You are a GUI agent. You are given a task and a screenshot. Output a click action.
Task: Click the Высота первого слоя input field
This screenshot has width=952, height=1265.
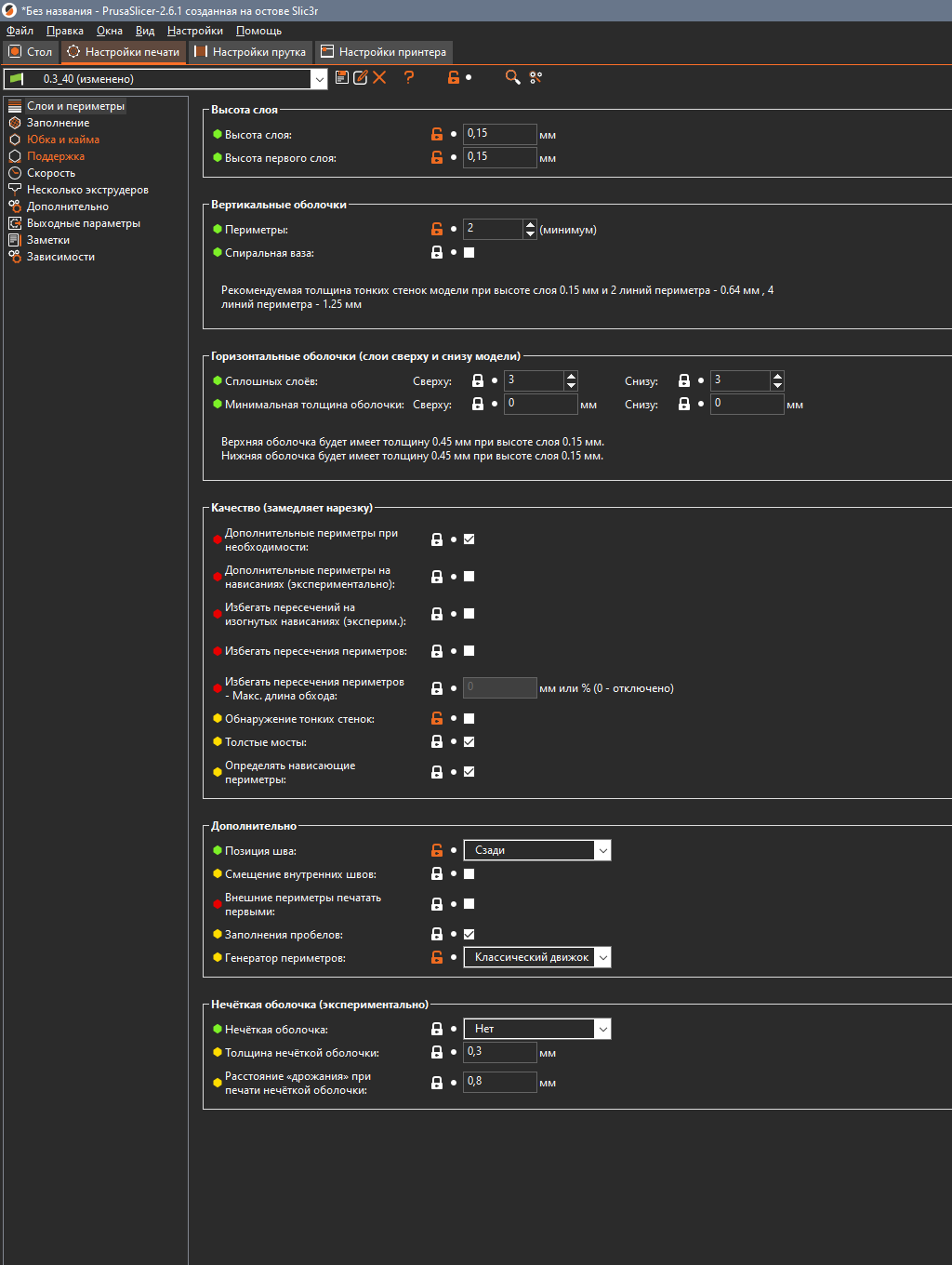coord(499,157)
